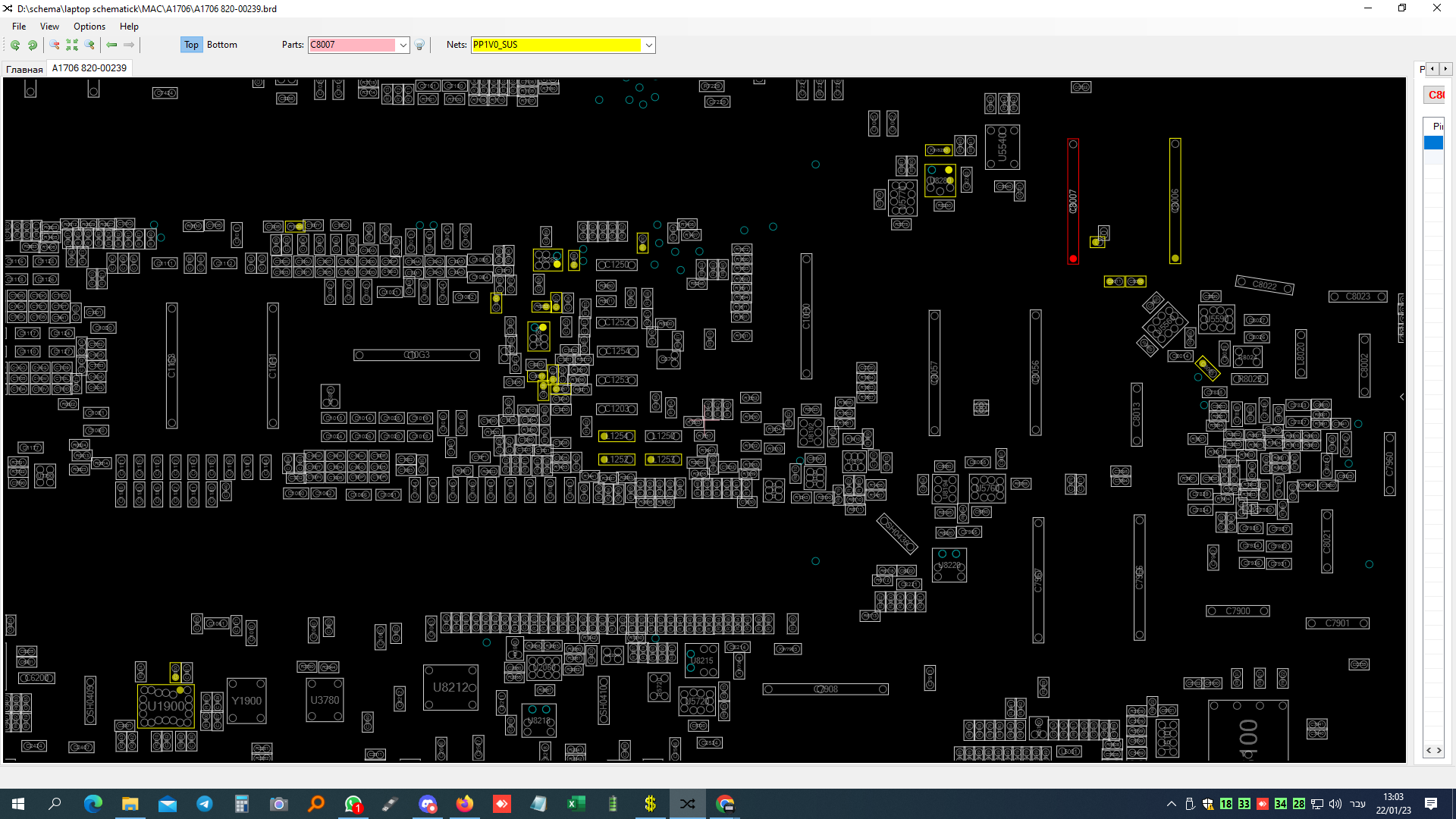The image size is (1456, 819).
Task: Expand the Parts dropdown arrow
Action: point(403,45)
